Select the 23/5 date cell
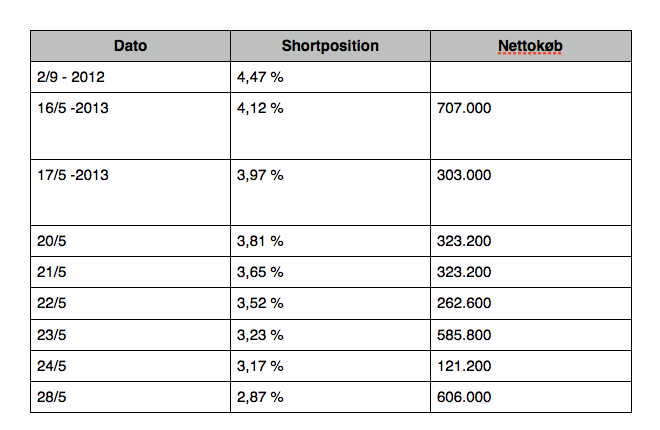The image size is (660, 430). [130, 335]
